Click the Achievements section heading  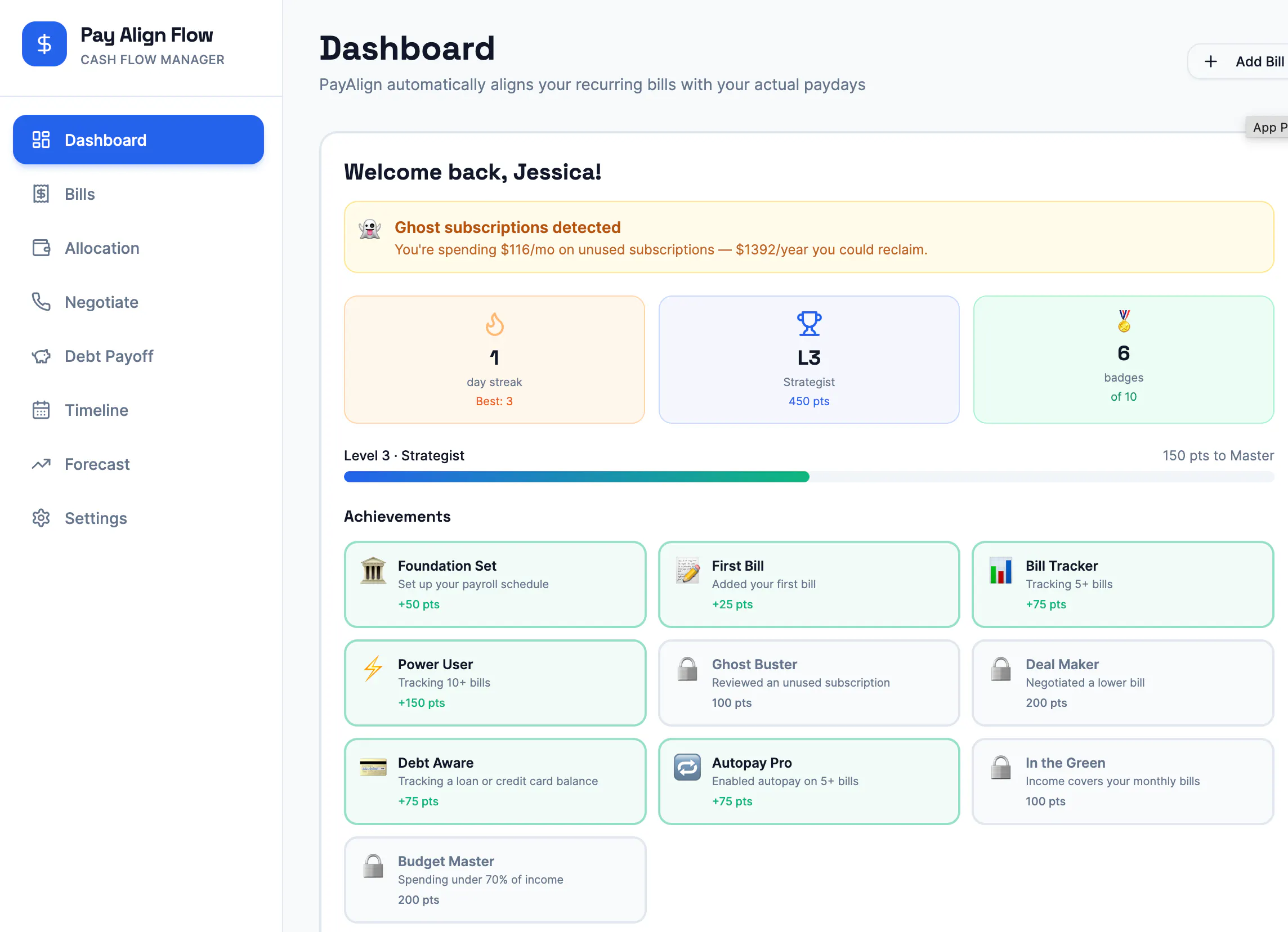click(x=397, y=517)
